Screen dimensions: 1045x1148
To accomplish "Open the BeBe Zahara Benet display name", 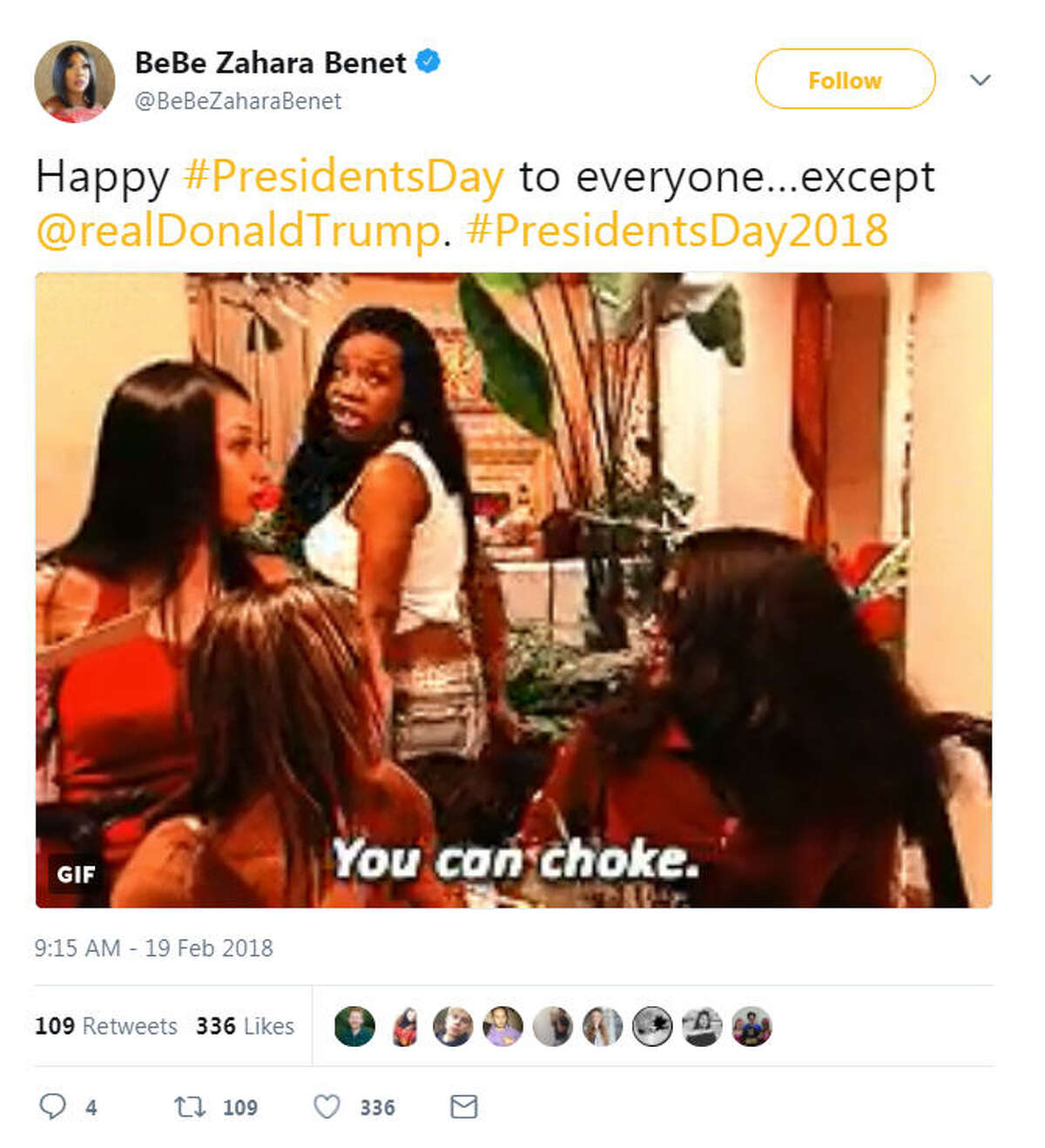I will [271, 63].
